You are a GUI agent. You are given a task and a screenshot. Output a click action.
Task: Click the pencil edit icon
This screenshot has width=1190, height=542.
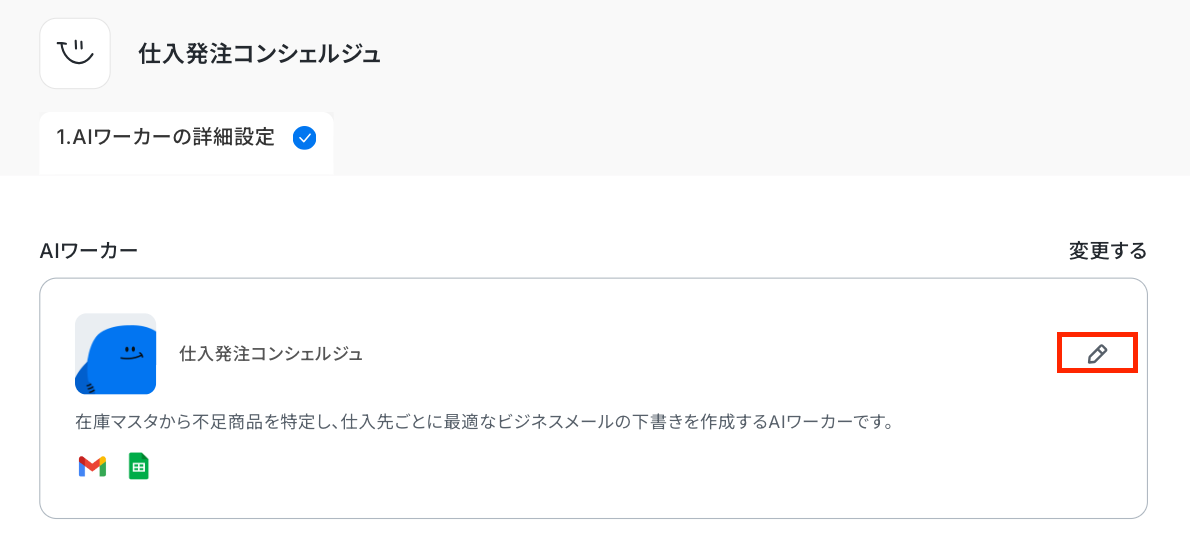click(x=1097, y=354)
